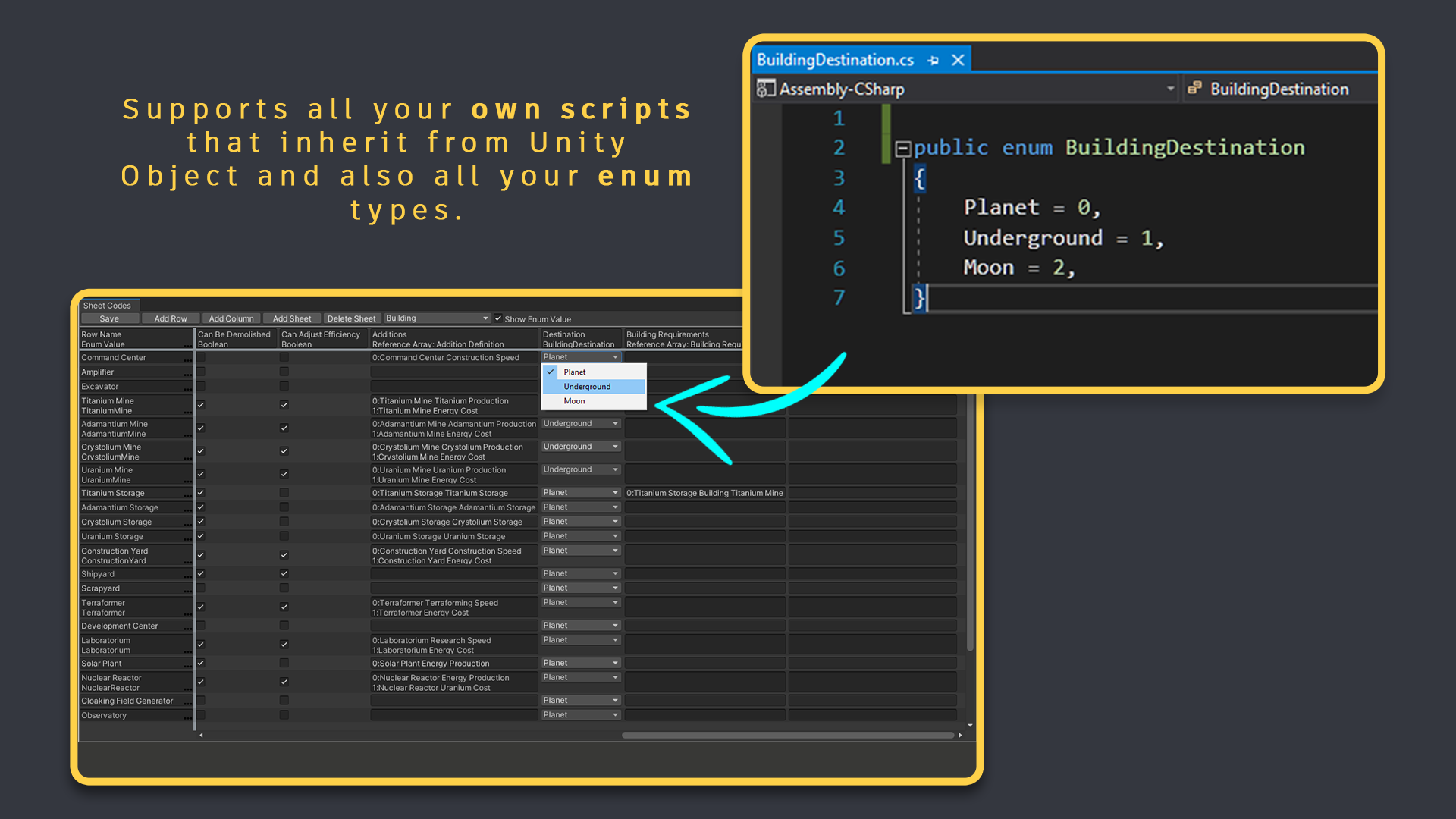Click the Save button in the sheet editor
The width and height of the screenshot is (1456, 819).
pyautogui.click(x=109, y=318)
